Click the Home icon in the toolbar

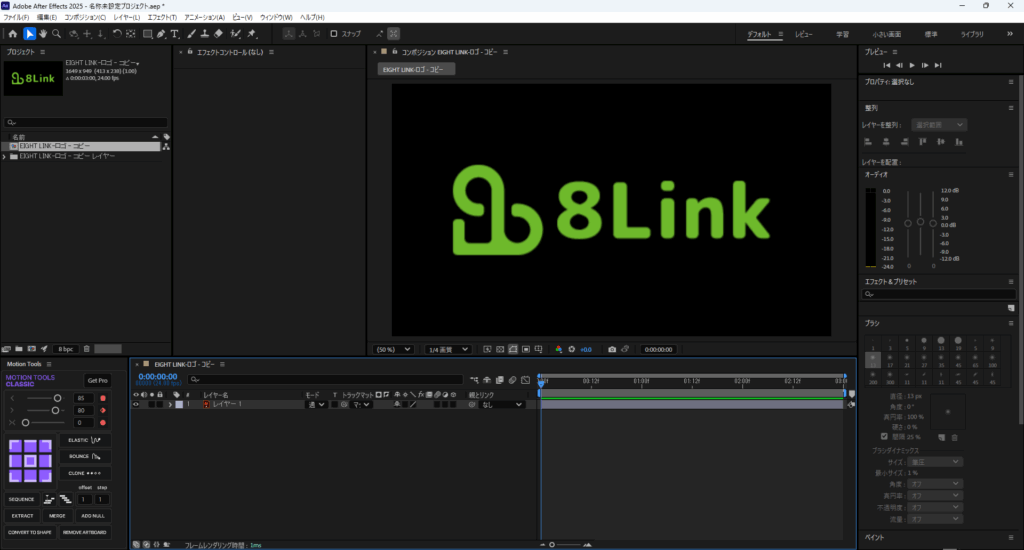pos(12,34)
